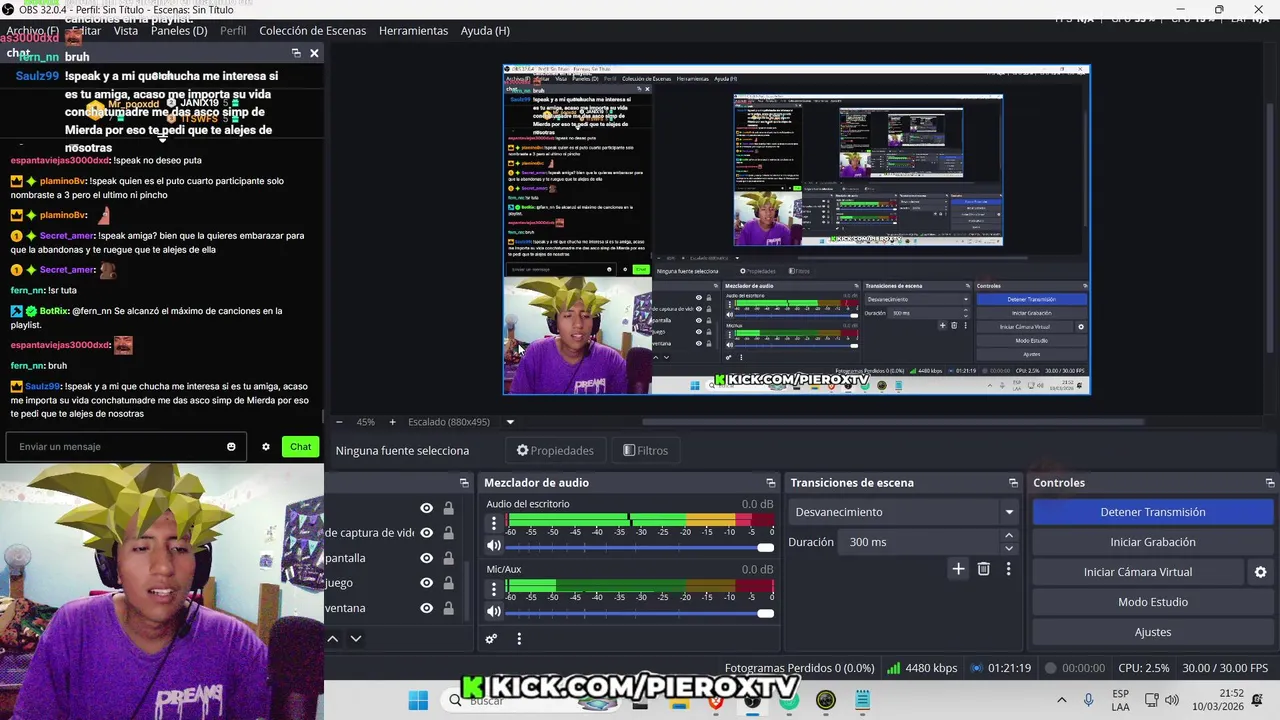Viewport: 1280px width, 720px height.
Task: Hide the ventana source
Action: (x=427, y=608)
